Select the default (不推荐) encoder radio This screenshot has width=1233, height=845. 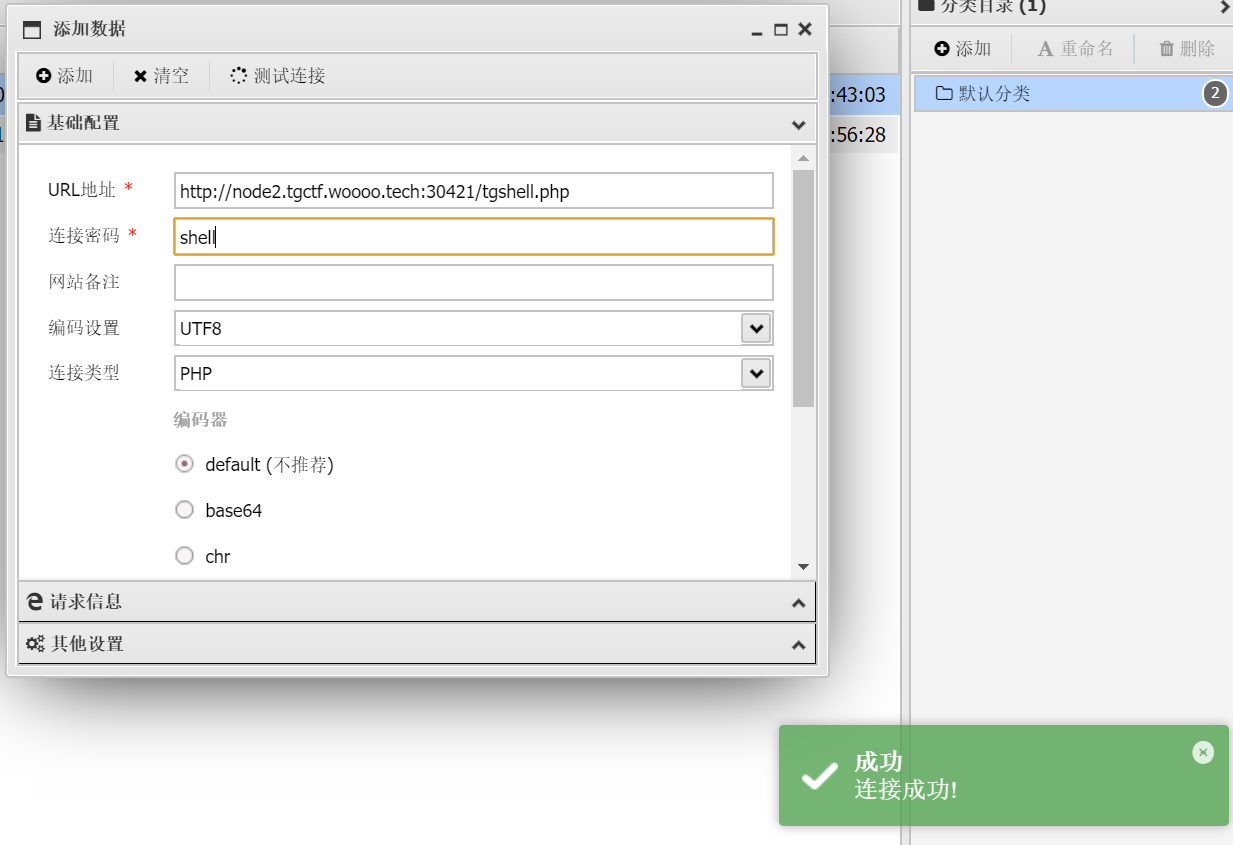click(x=184, y=464)
